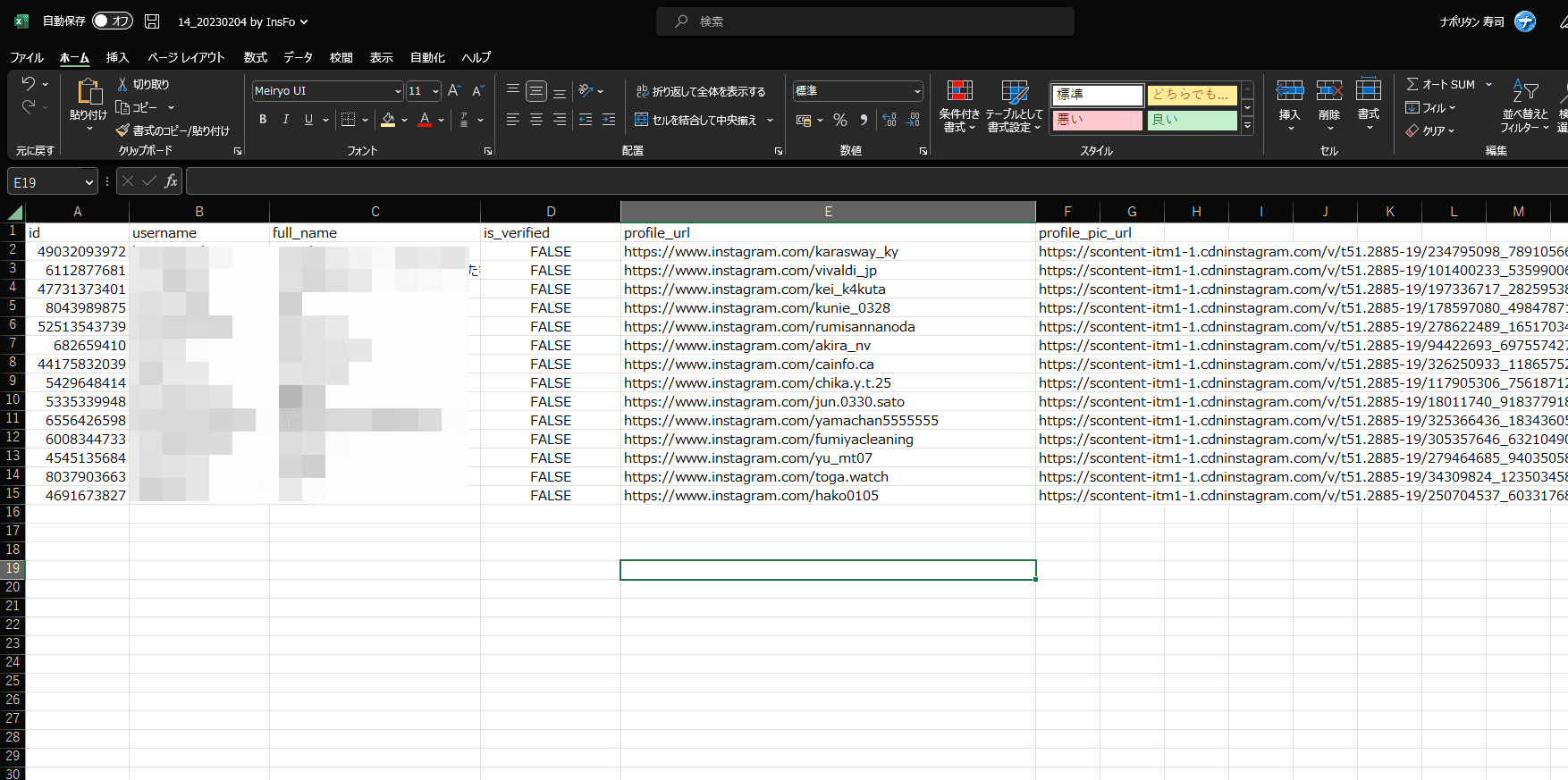
Task: Toggle middle vertical alignment
Action: tap(536, 90)
